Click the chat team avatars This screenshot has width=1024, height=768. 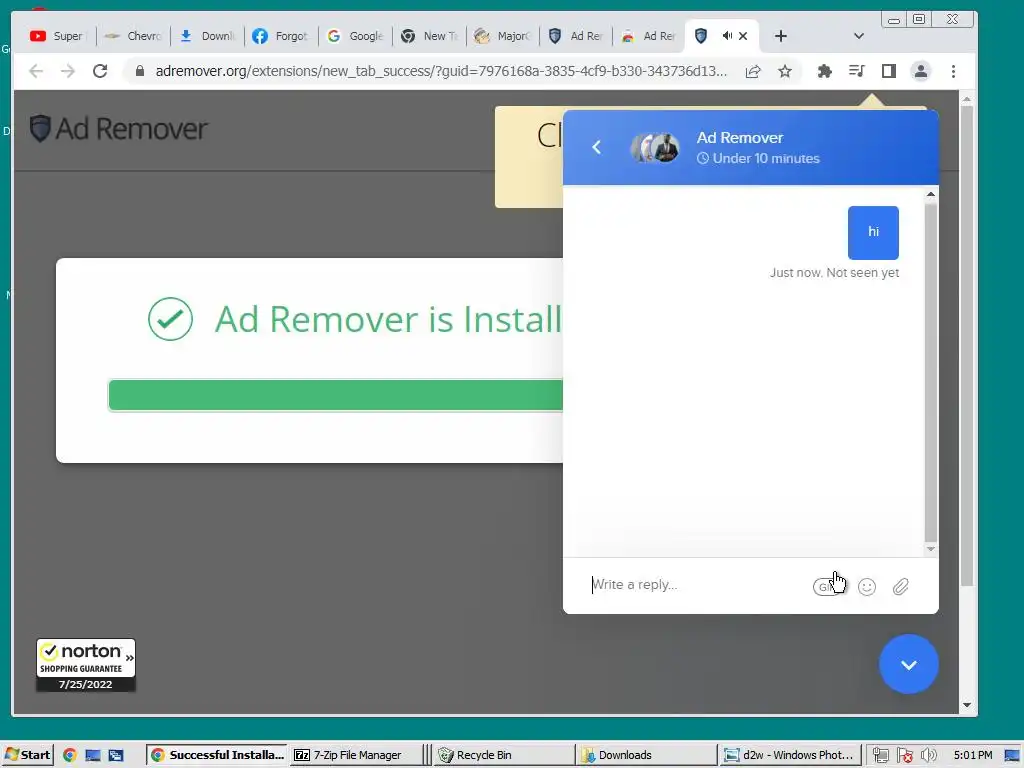pos(655,148)
